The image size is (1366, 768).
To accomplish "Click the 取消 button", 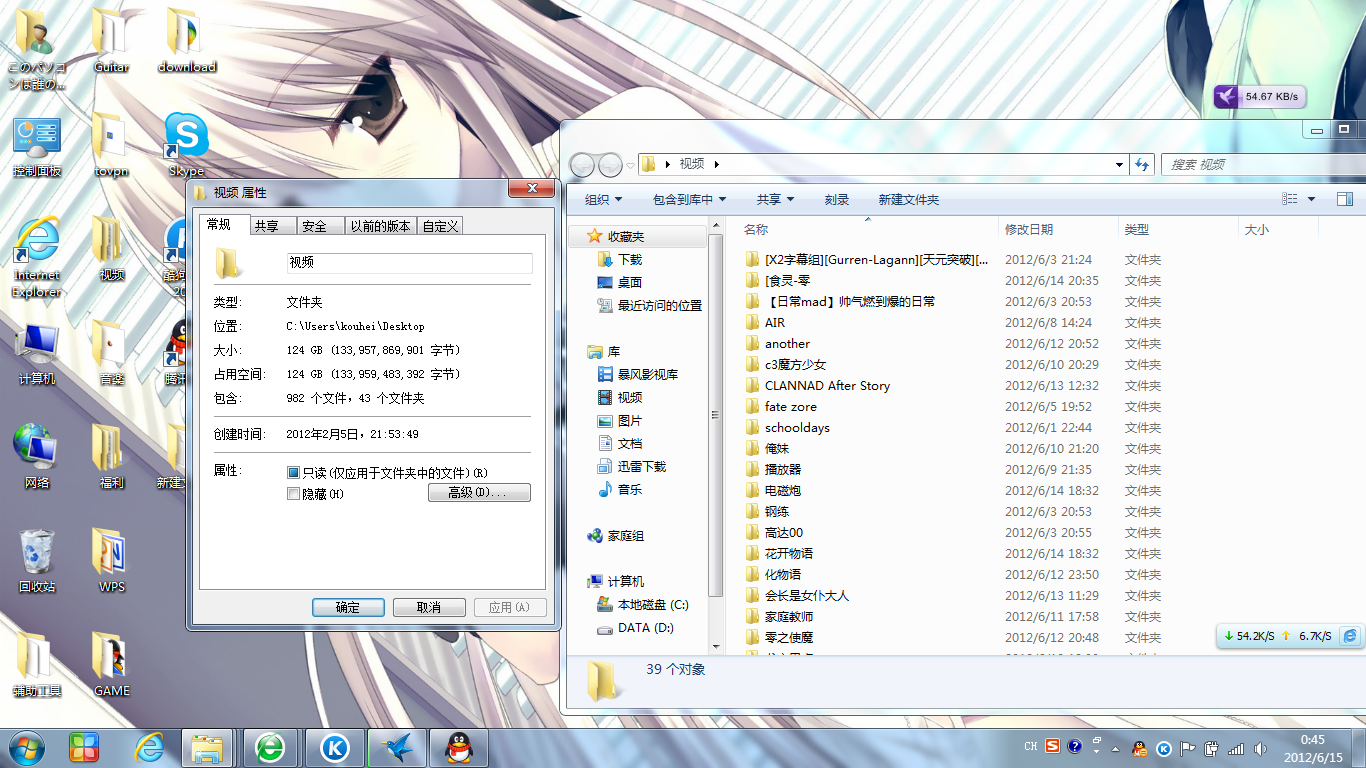I will pyautogui.click(x=429, y=607).
